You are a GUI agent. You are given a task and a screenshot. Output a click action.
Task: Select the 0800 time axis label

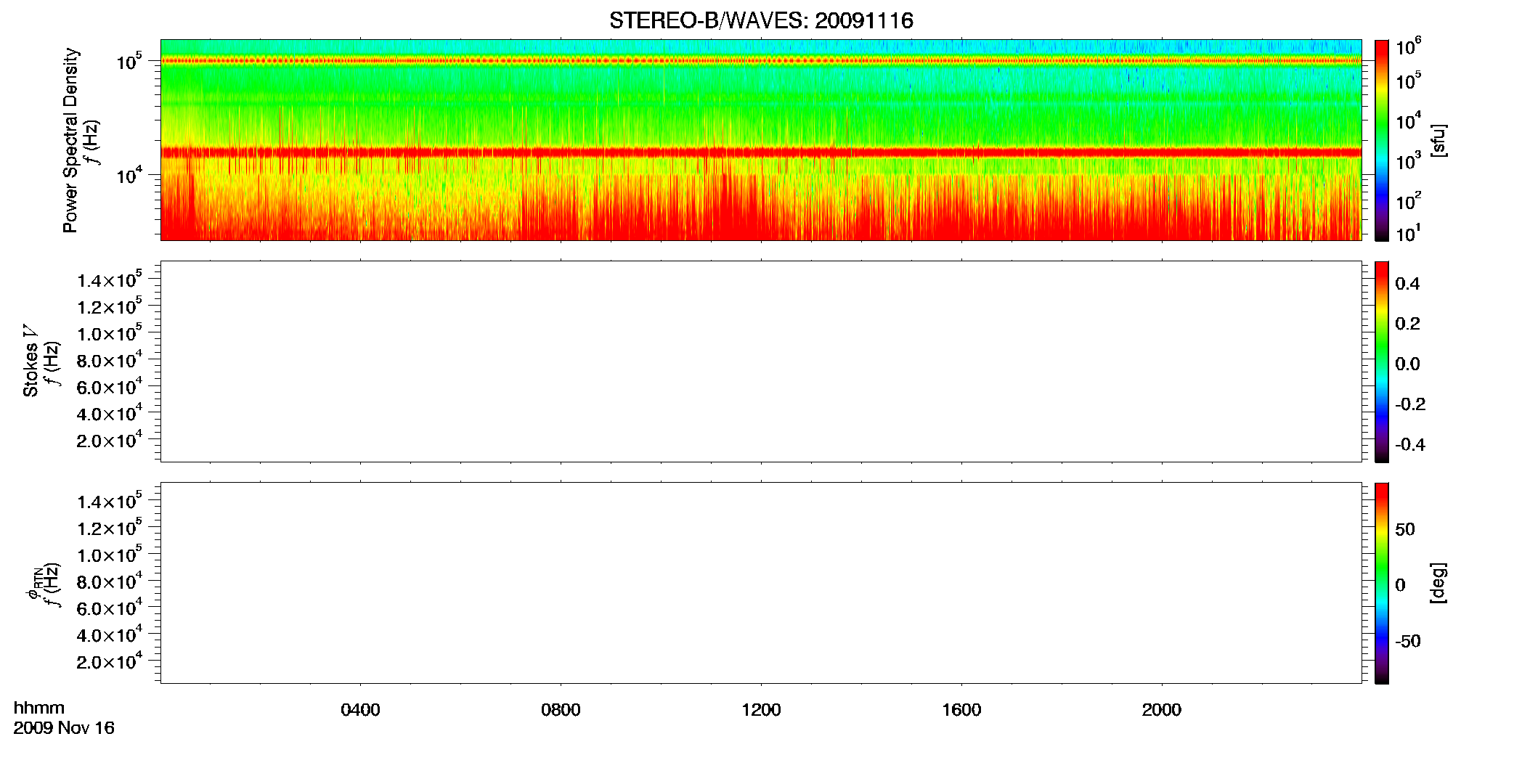point(561,710)
